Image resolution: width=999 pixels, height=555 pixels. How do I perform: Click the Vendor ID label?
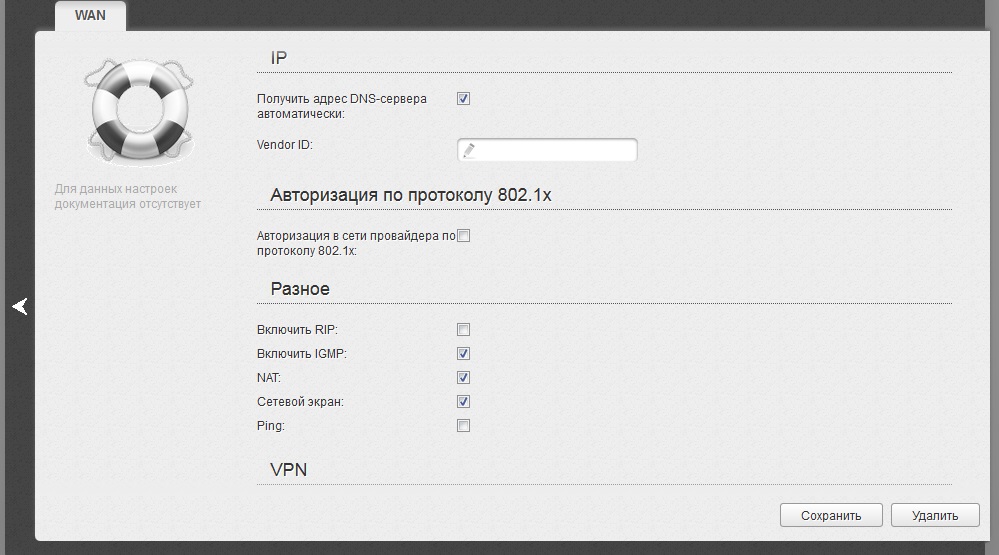click(285, 145)
